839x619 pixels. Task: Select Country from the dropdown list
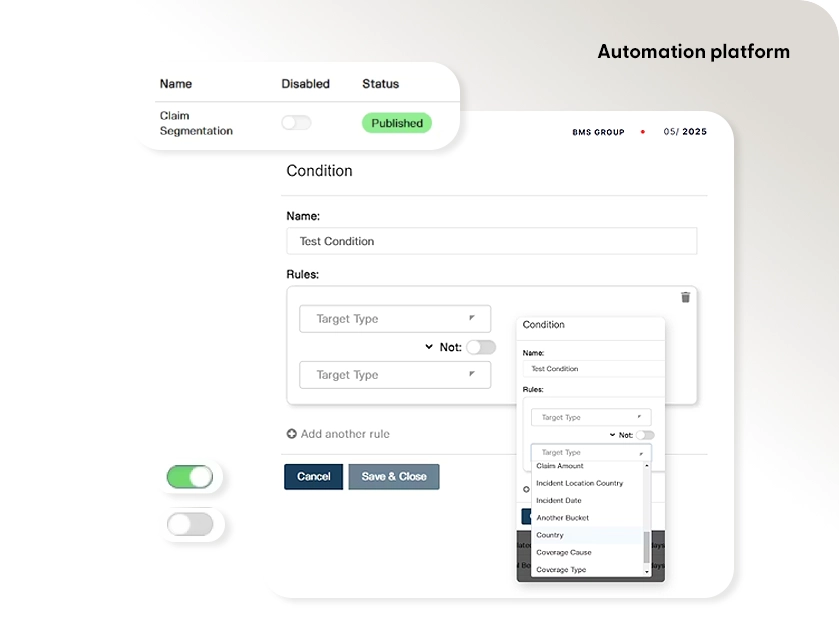550,535
